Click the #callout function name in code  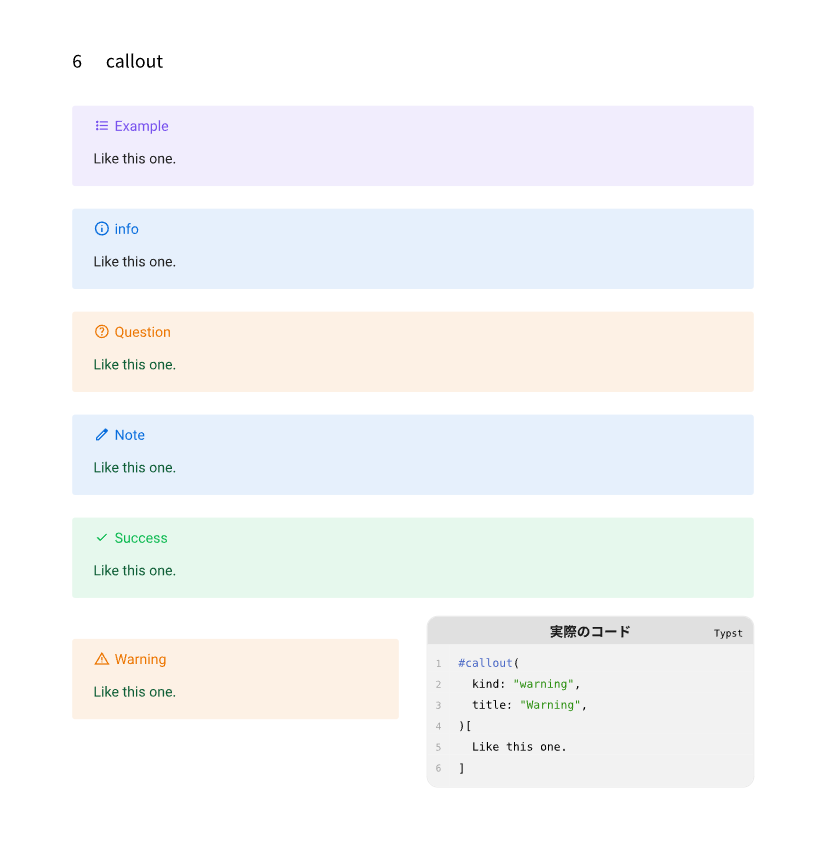coord(485,663)
